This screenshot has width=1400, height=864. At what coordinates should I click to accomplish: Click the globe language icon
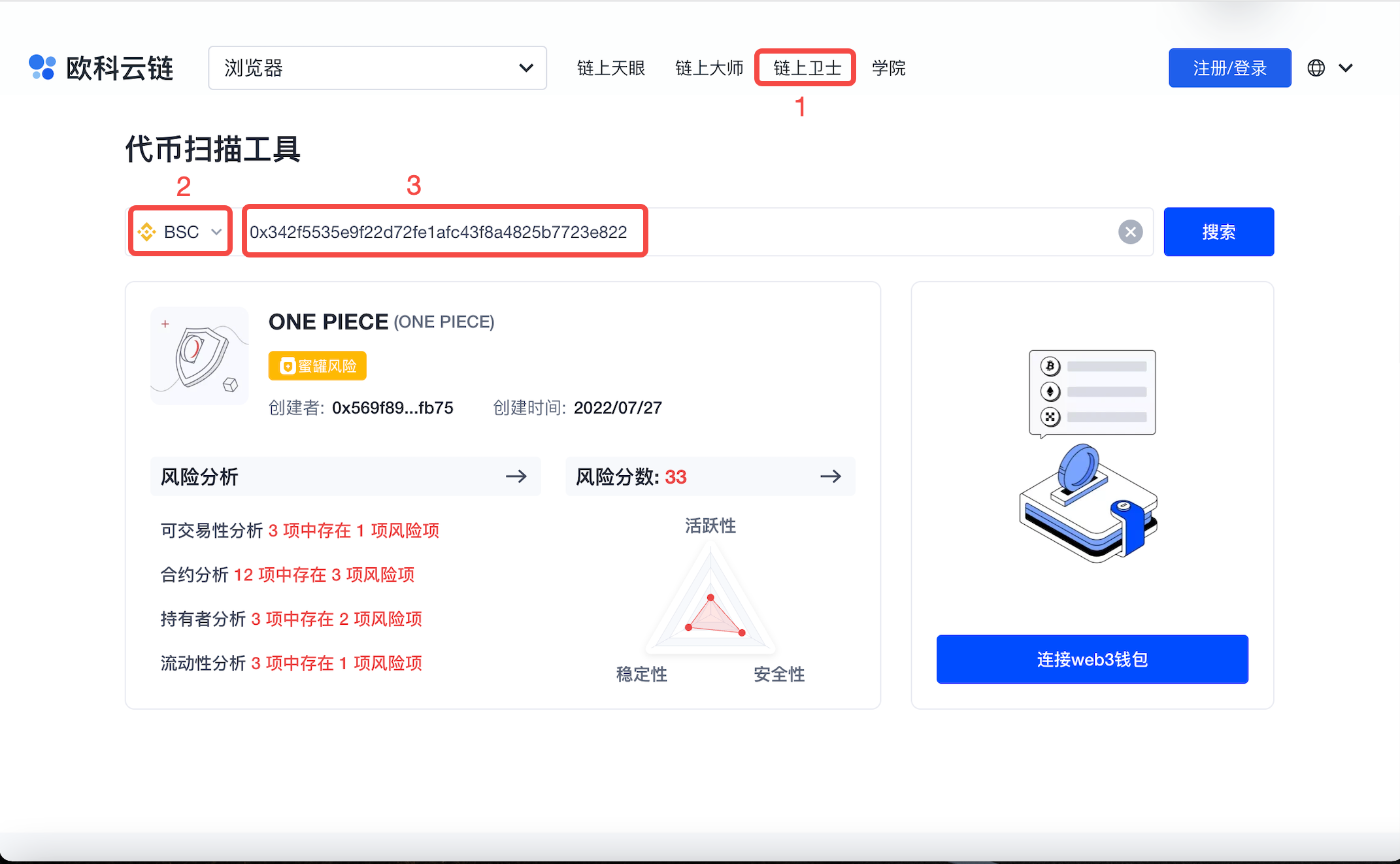[x=1316, y=68]
